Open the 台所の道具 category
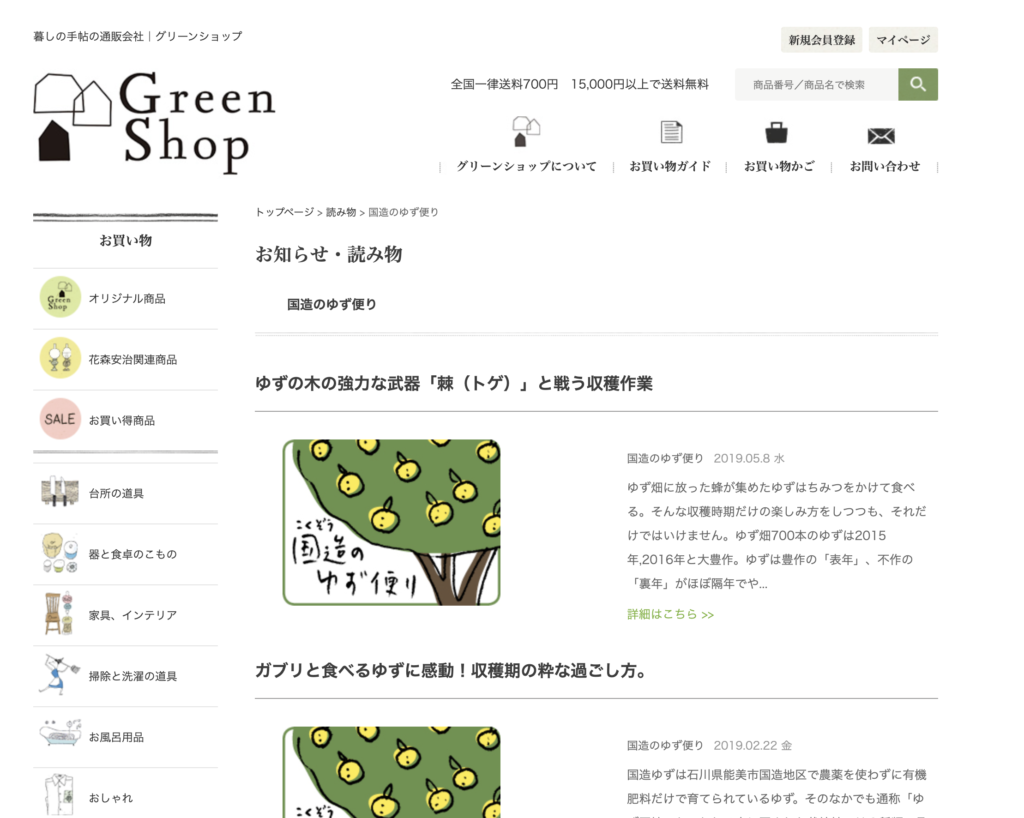 (125, 493)
